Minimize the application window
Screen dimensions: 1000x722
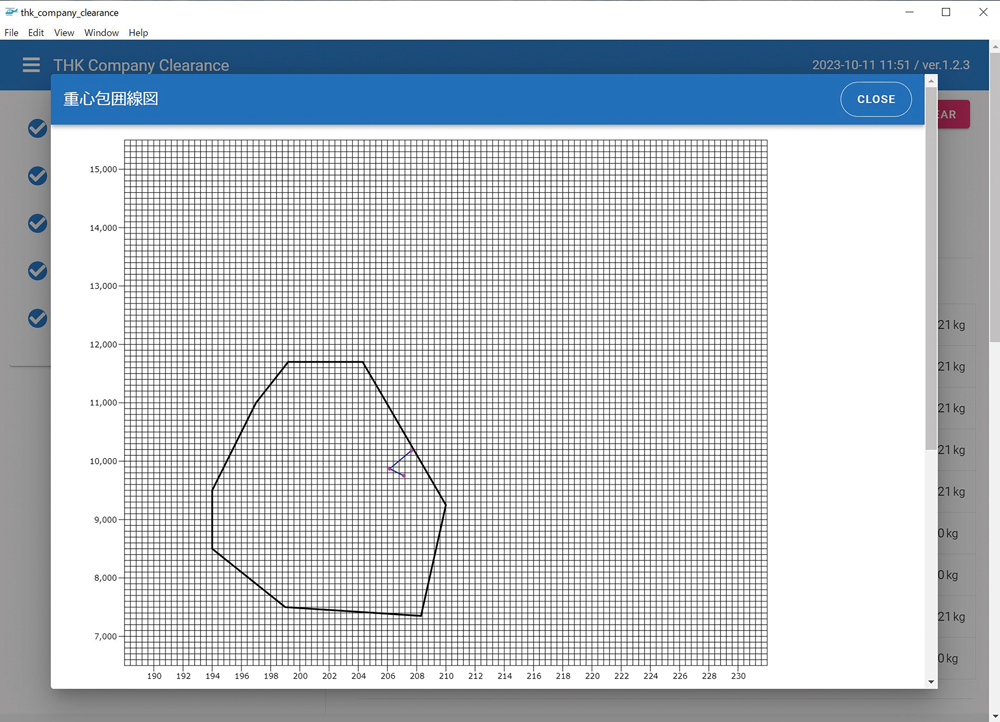click(x=909, y=12)
